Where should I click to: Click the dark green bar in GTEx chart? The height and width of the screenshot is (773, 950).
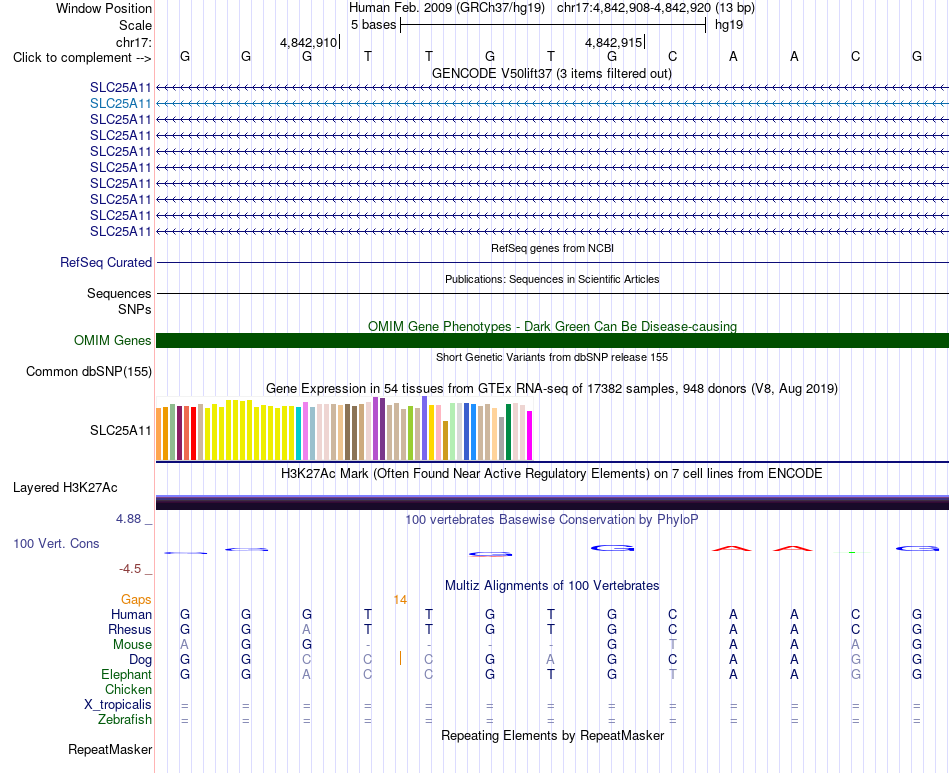coord(508,432)
